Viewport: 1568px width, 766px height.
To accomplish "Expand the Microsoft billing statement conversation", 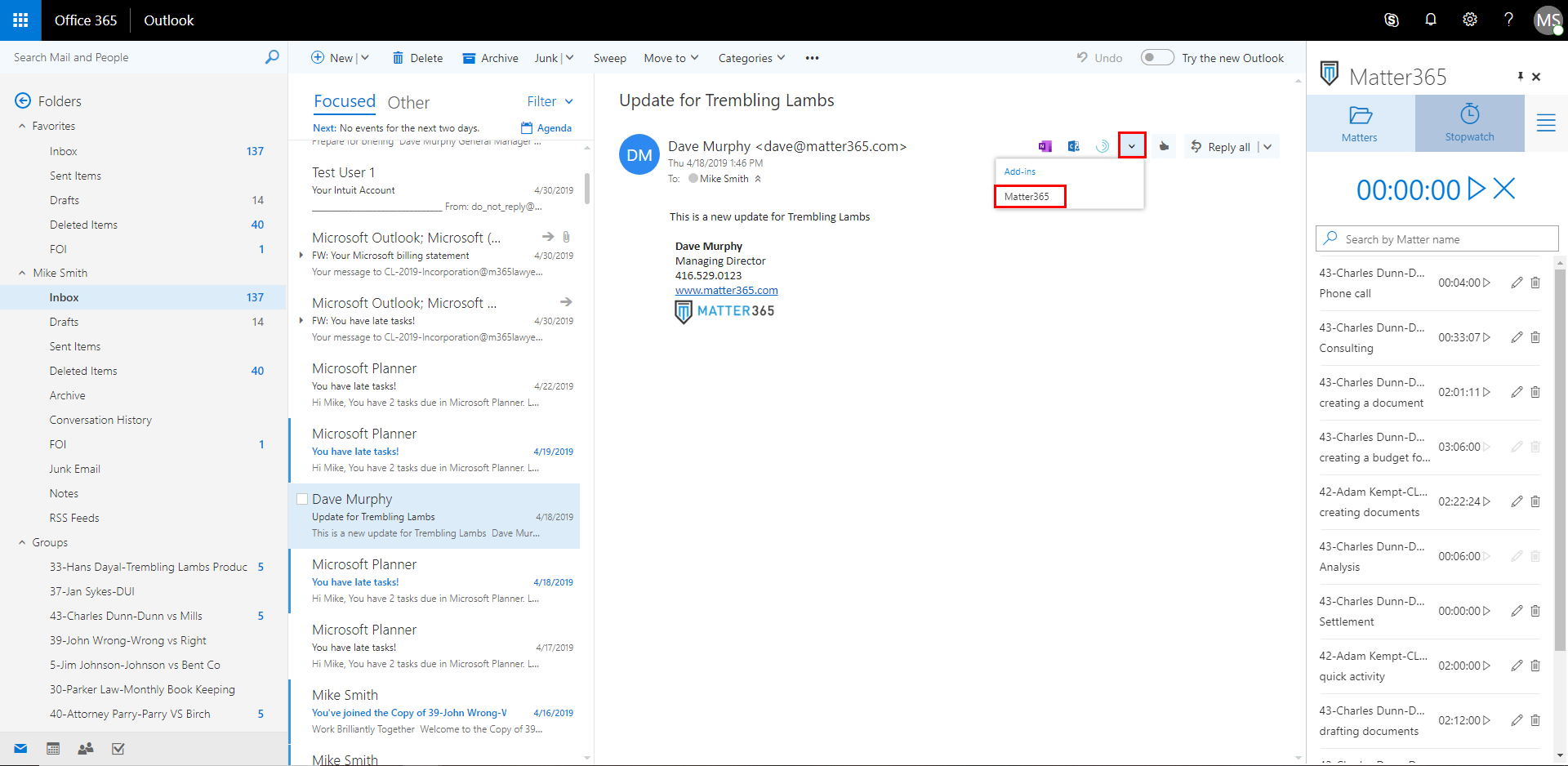I will pyautogui.click(x=301, y=256).
